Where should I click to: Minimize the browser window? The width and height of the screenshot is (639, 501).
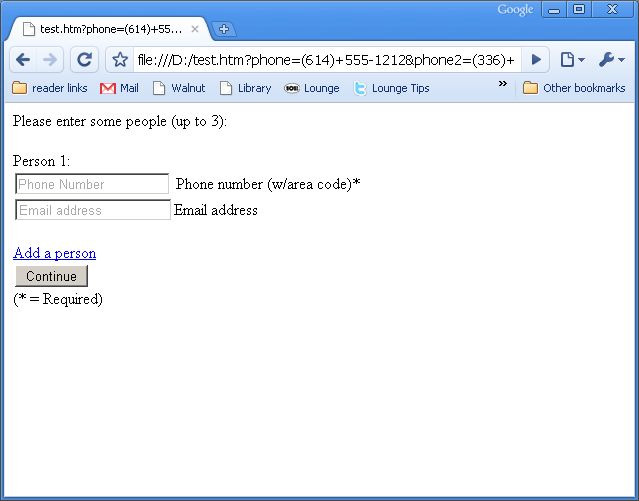[x=554, y=10]
